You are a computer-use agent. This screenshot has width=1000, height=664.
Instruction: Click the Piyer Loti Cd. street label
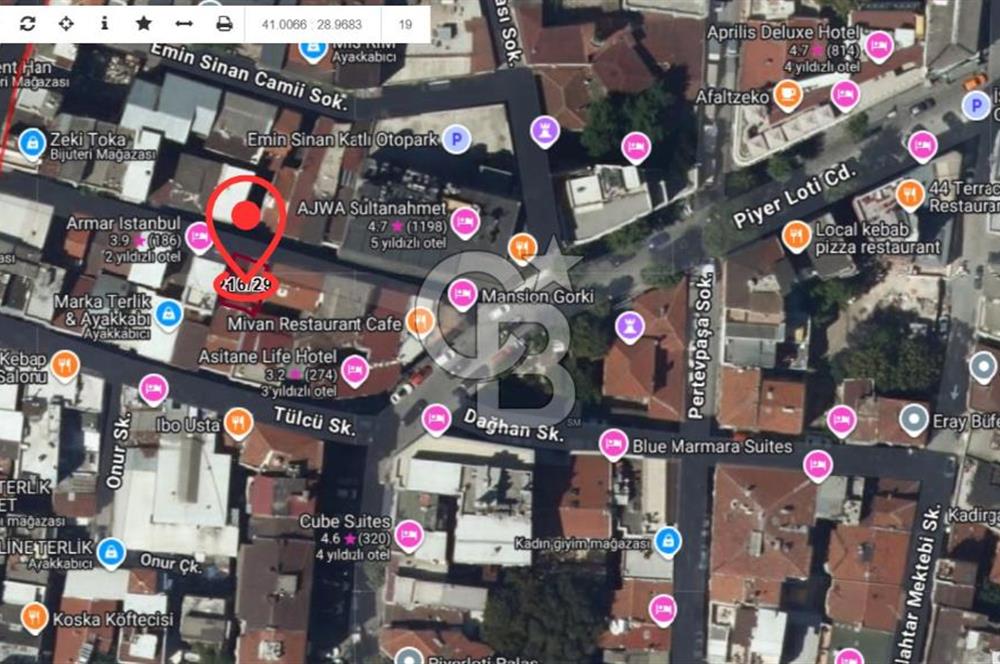coord(793,195)
